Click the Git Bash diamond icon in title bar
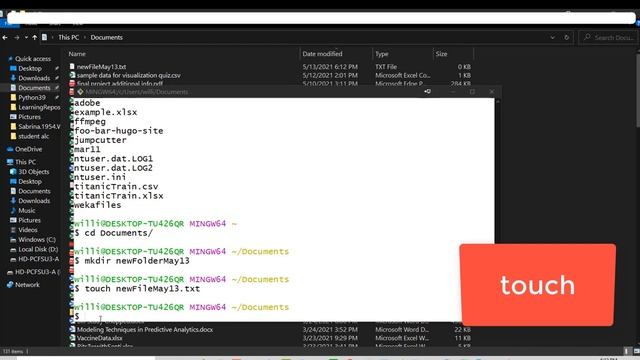Image resolution: width=640 pixels, height=360 pixels. tap(80, 92)
